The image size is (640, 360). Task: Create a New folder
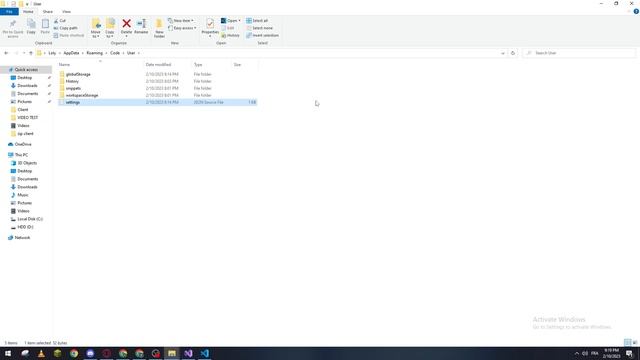(x=159, y=28)
